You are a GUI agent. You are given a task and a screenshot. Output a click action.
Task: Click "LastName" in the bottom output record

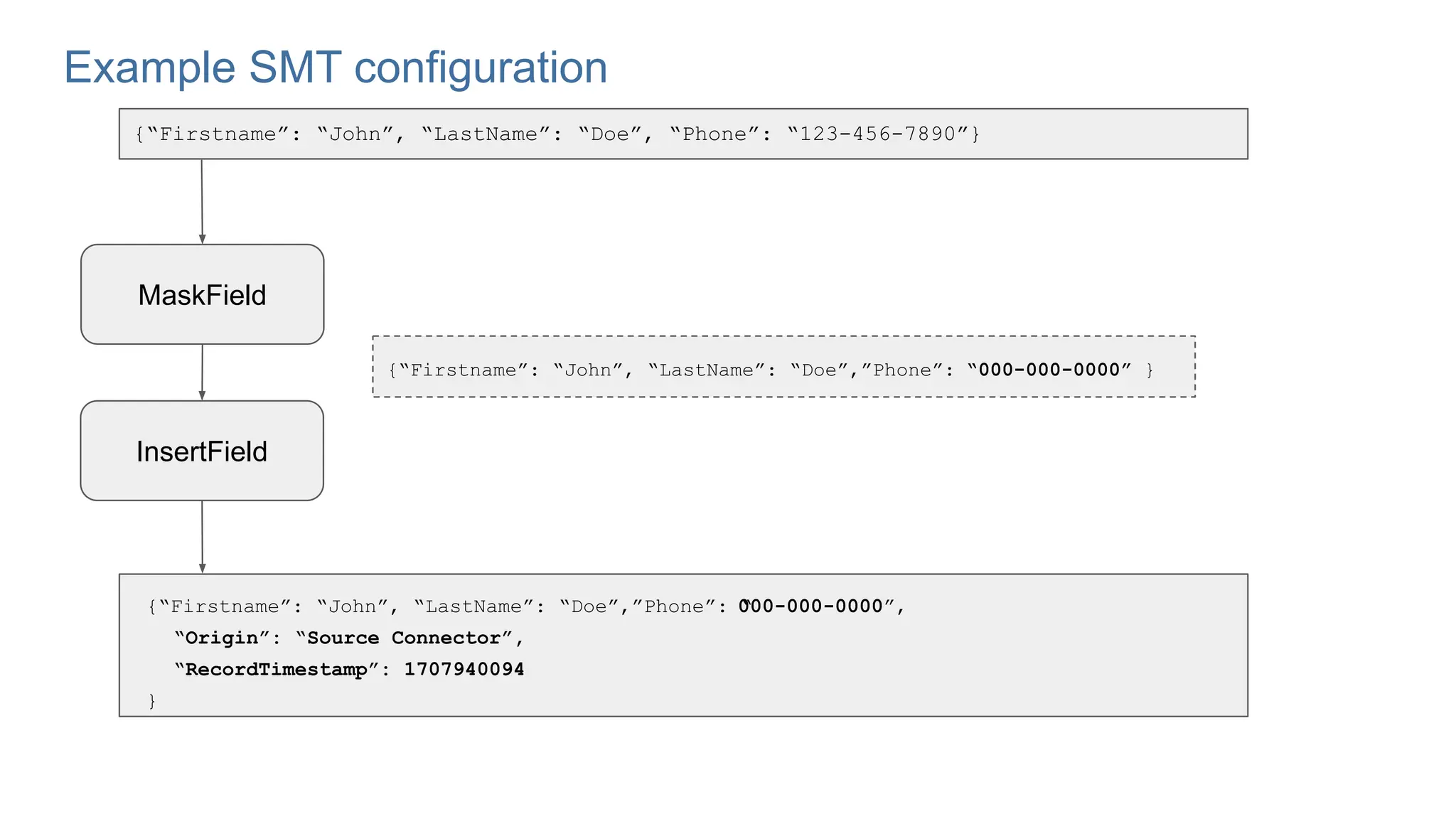click(473, 607)
